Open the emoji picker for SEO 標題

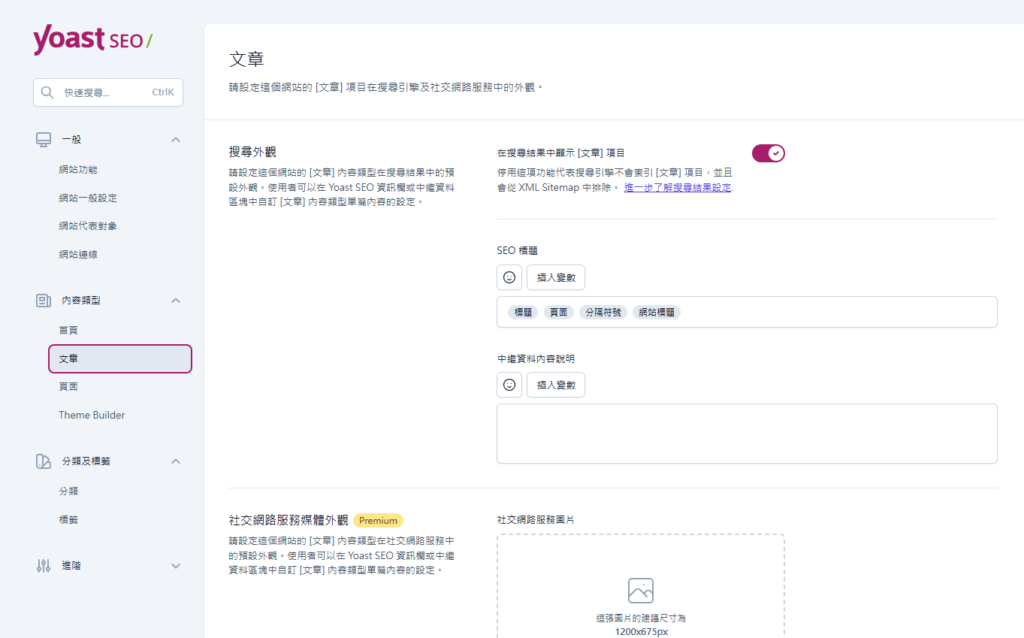pyautogui.click(x=509, y=277)
